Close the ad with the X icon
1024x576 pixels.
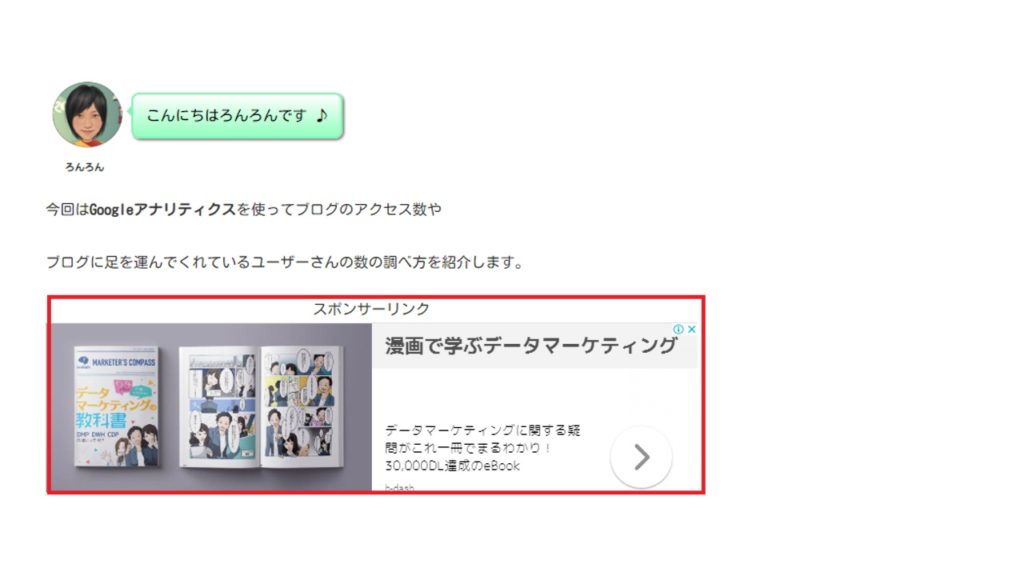[691, 330]
